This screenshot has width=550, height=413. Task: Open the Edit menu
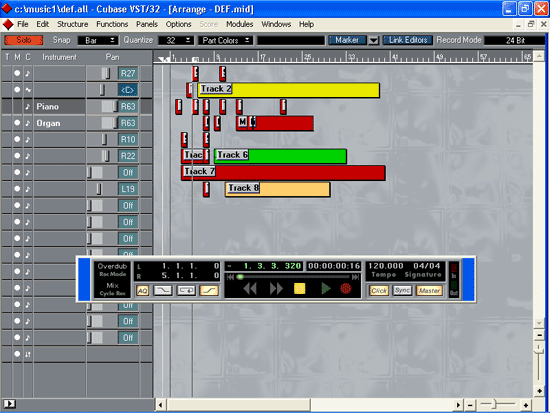(x=42, y=24)
